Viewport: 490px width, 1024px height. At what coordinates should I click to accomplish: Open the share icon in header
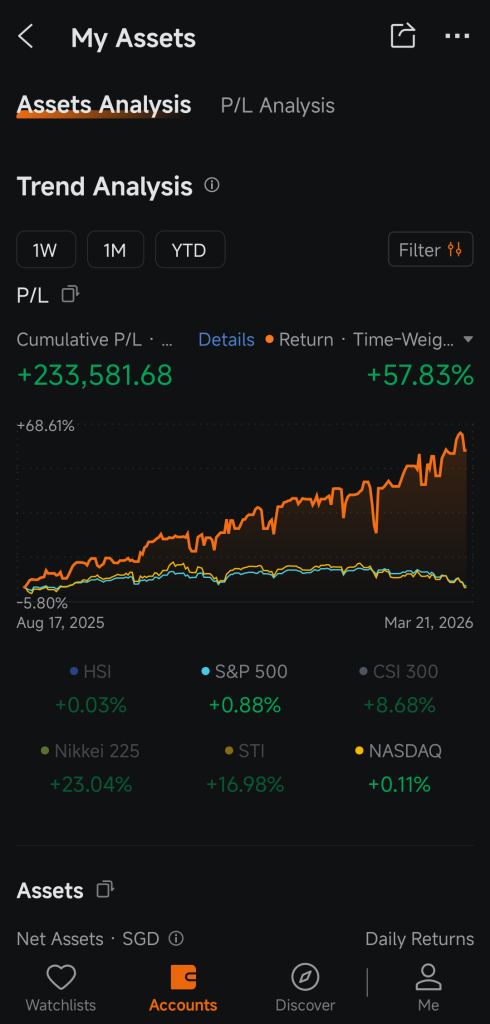click(x=403, y=36)
